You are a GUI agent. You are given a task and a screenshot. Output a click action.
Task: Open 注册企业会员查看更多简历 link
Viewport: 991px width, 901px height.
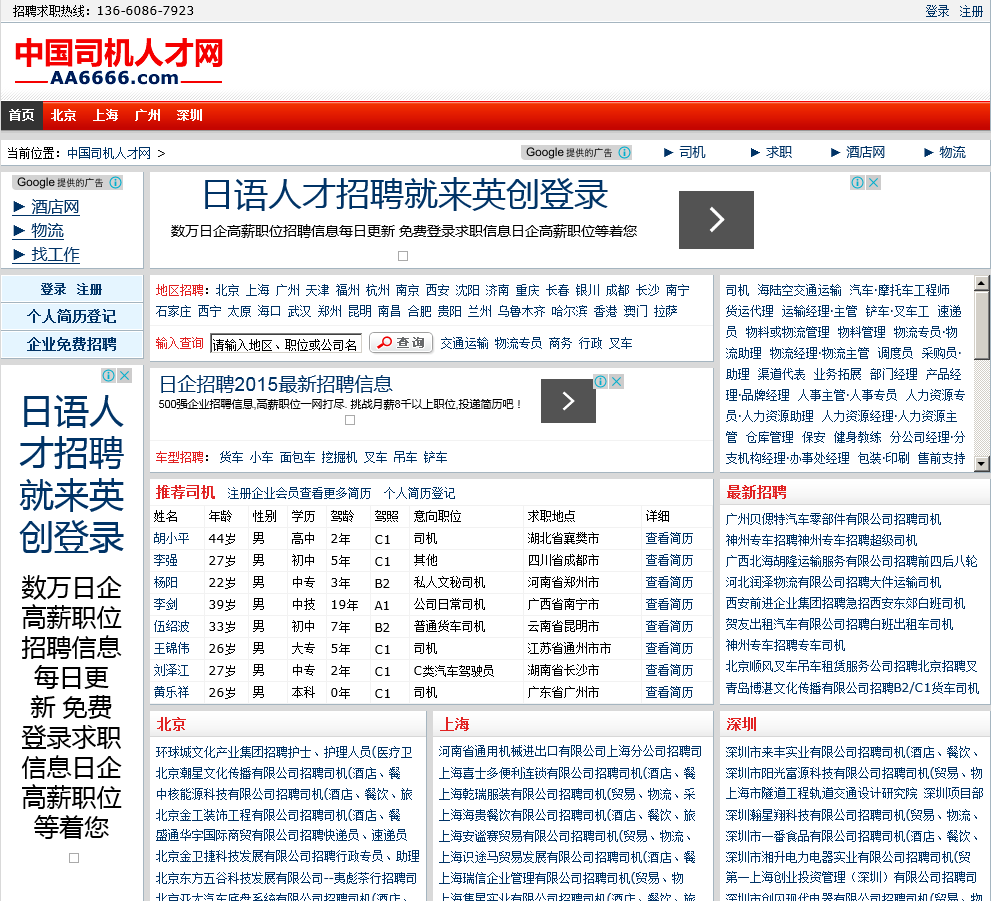[299, 493]
